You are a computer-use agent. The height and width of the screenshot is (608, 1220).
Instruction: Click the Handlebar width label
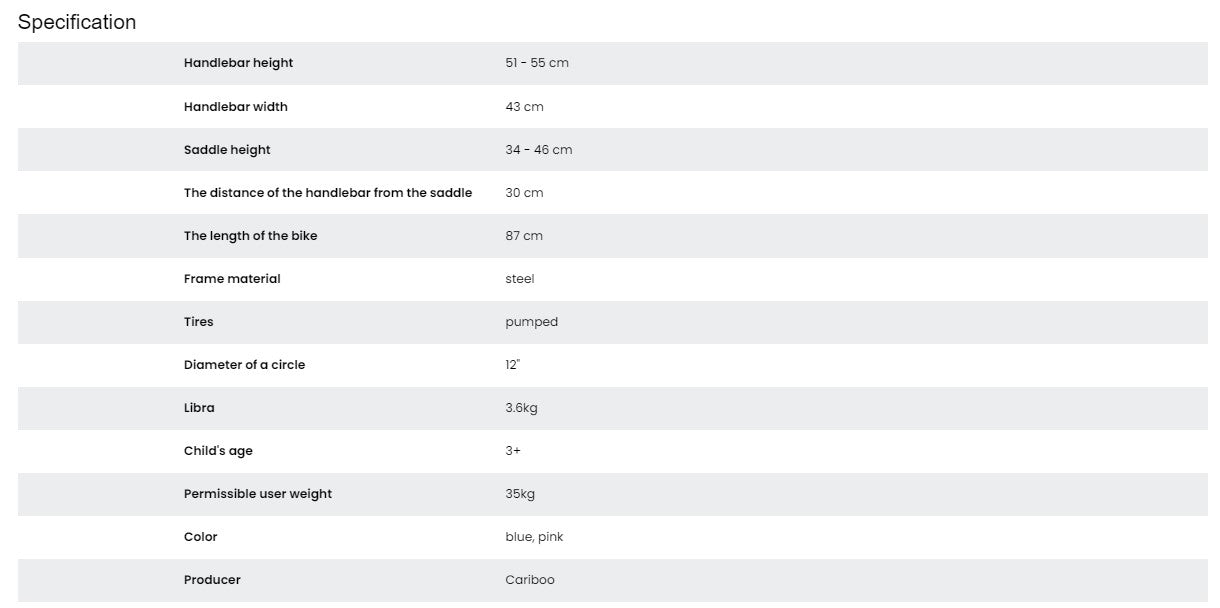[x=235, y=107]
